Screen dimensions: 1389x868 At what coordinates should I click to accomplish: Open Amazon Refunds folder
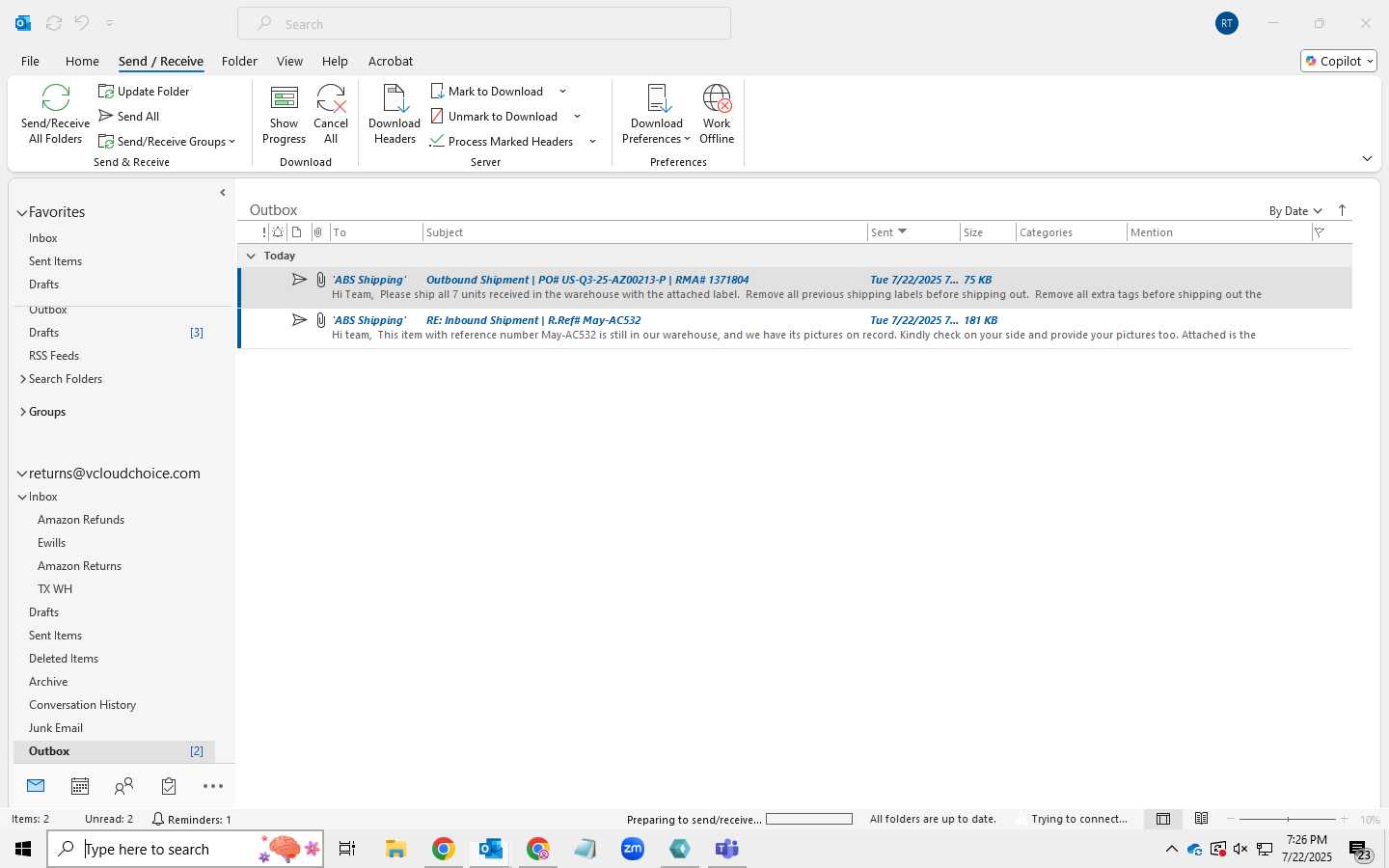tap(81, 520)
